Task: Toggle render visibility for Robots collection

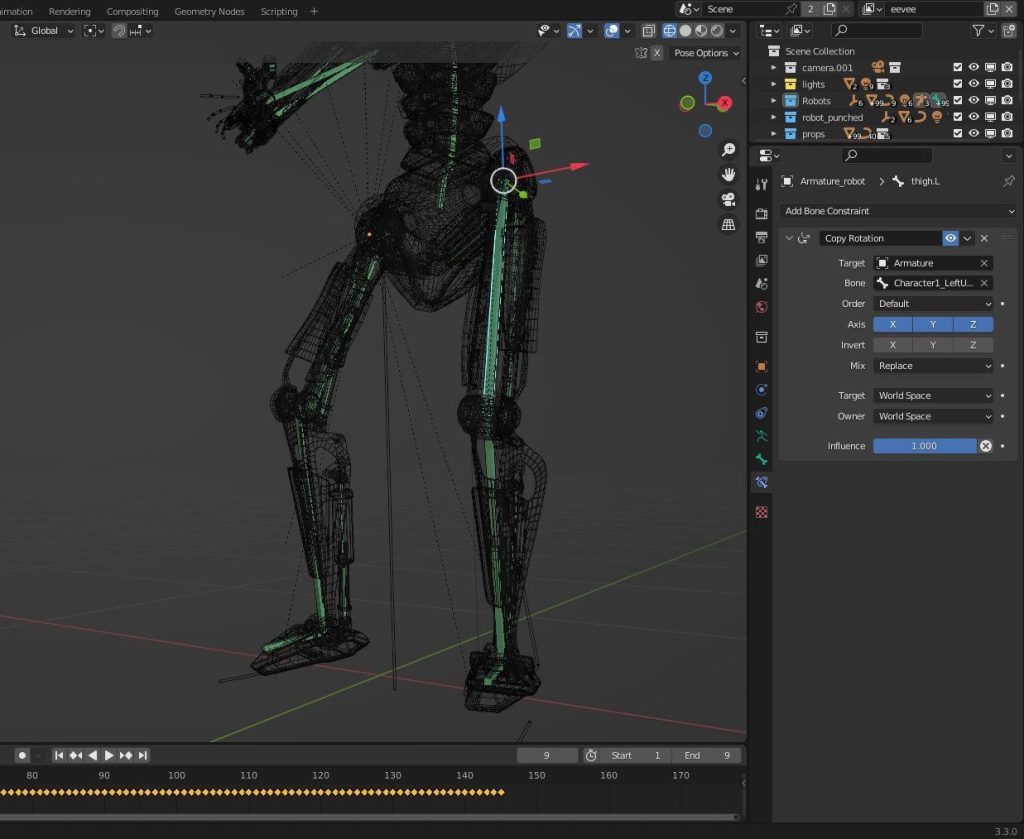Action: click(1007, 100)
